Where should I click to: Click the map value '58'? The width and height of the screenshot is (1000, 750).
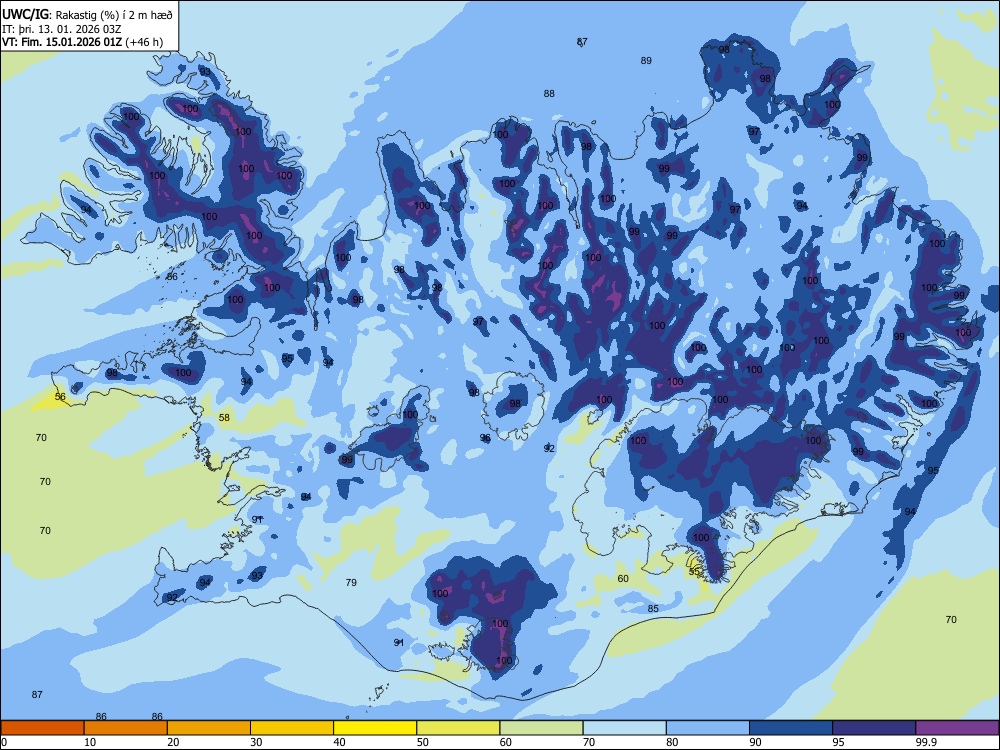(x=224, y=418)
